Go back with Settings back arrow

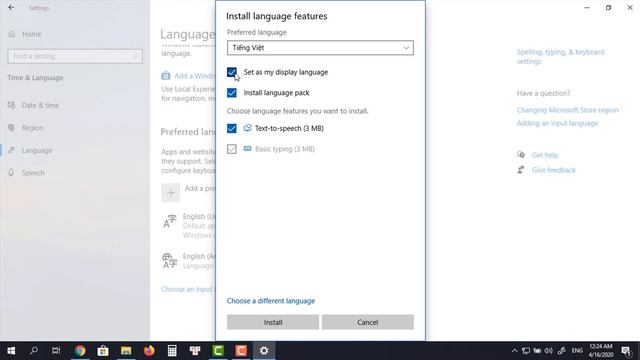coord(11,7)
